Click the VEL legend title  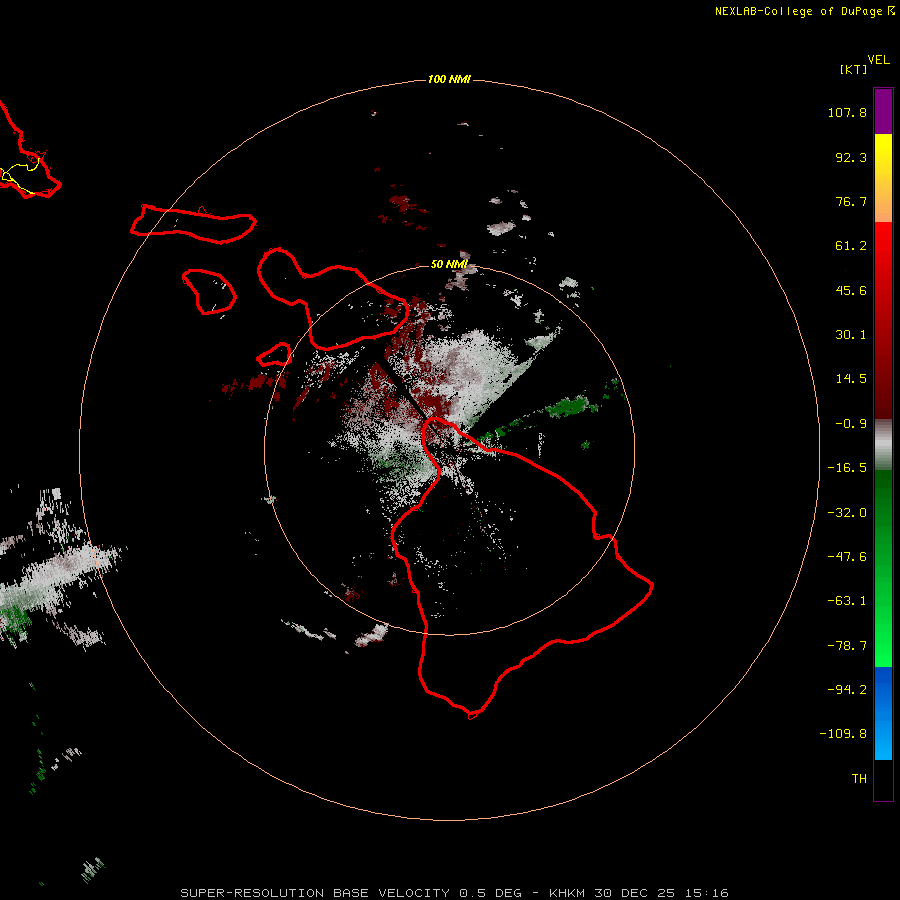click(x=878, y=60)
